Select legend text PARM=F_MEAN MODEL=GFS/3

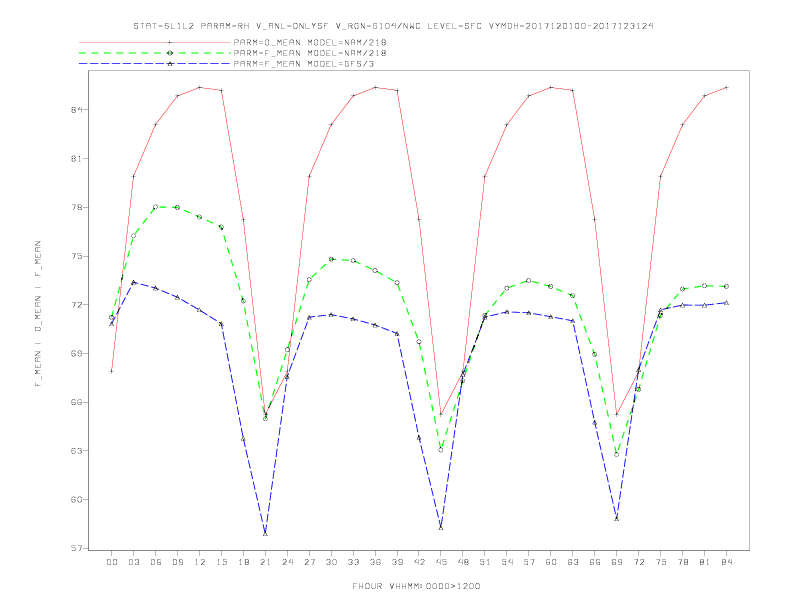[304, 64]
